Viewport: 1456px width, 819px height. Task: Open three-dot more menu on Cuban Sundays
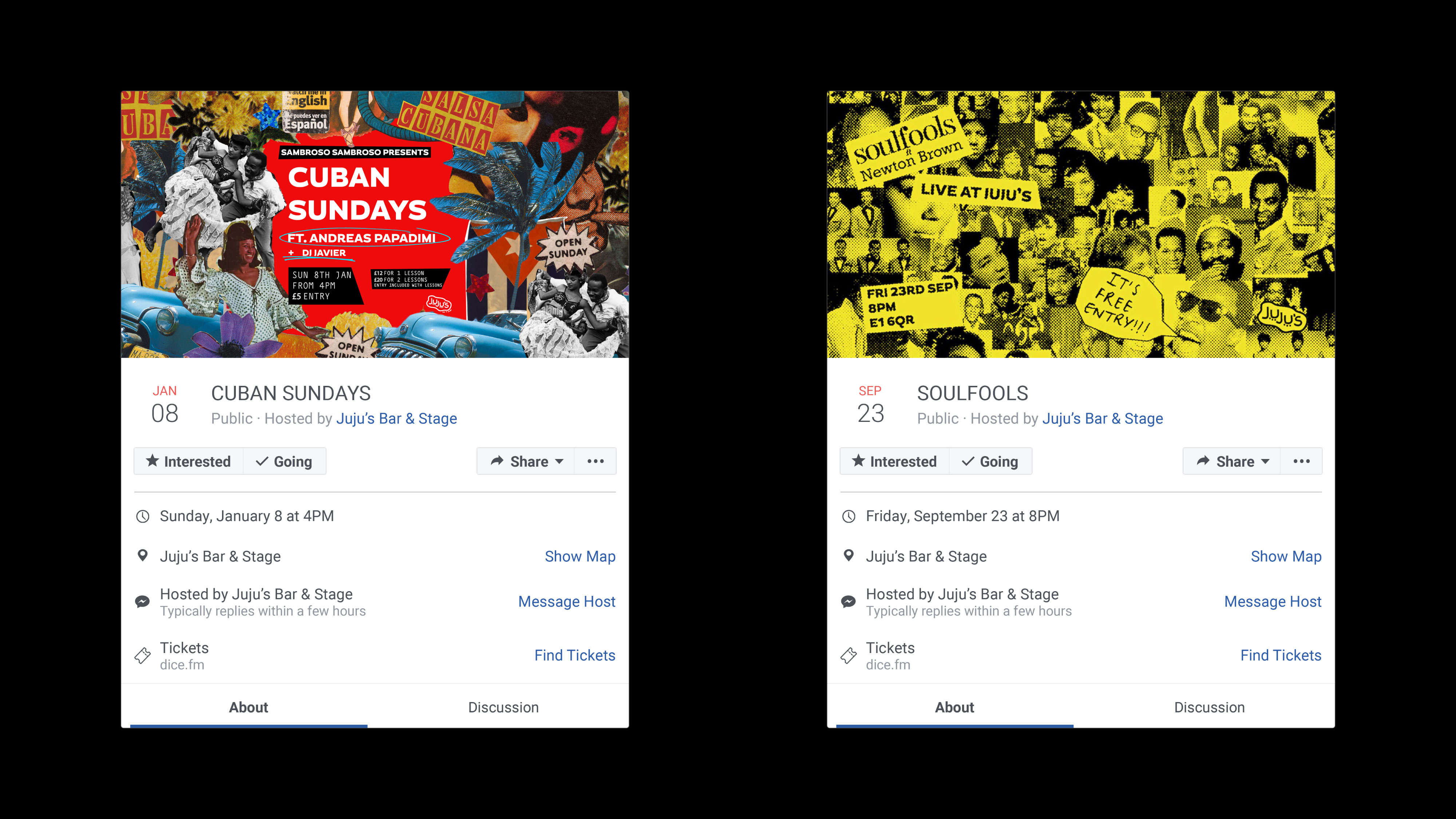pyautogui.click(x=595, y=461)
